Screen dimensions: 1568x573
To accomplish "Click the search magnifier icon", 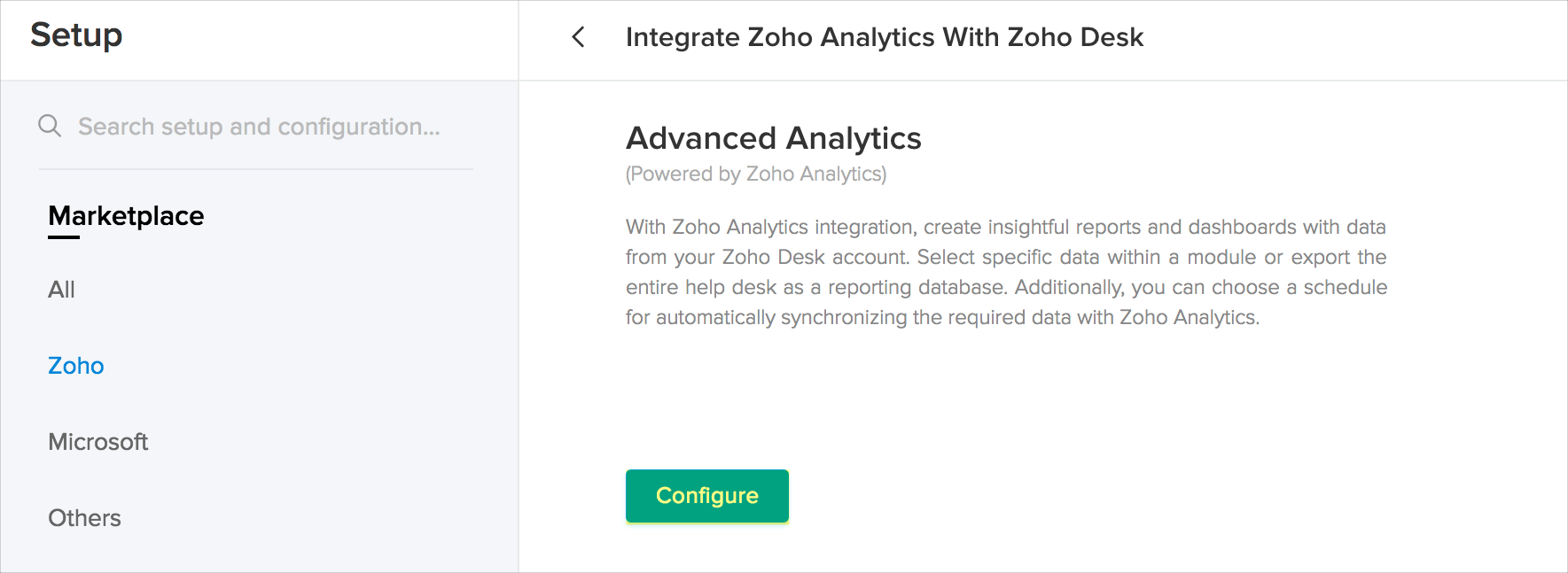I will coord(50,126).
